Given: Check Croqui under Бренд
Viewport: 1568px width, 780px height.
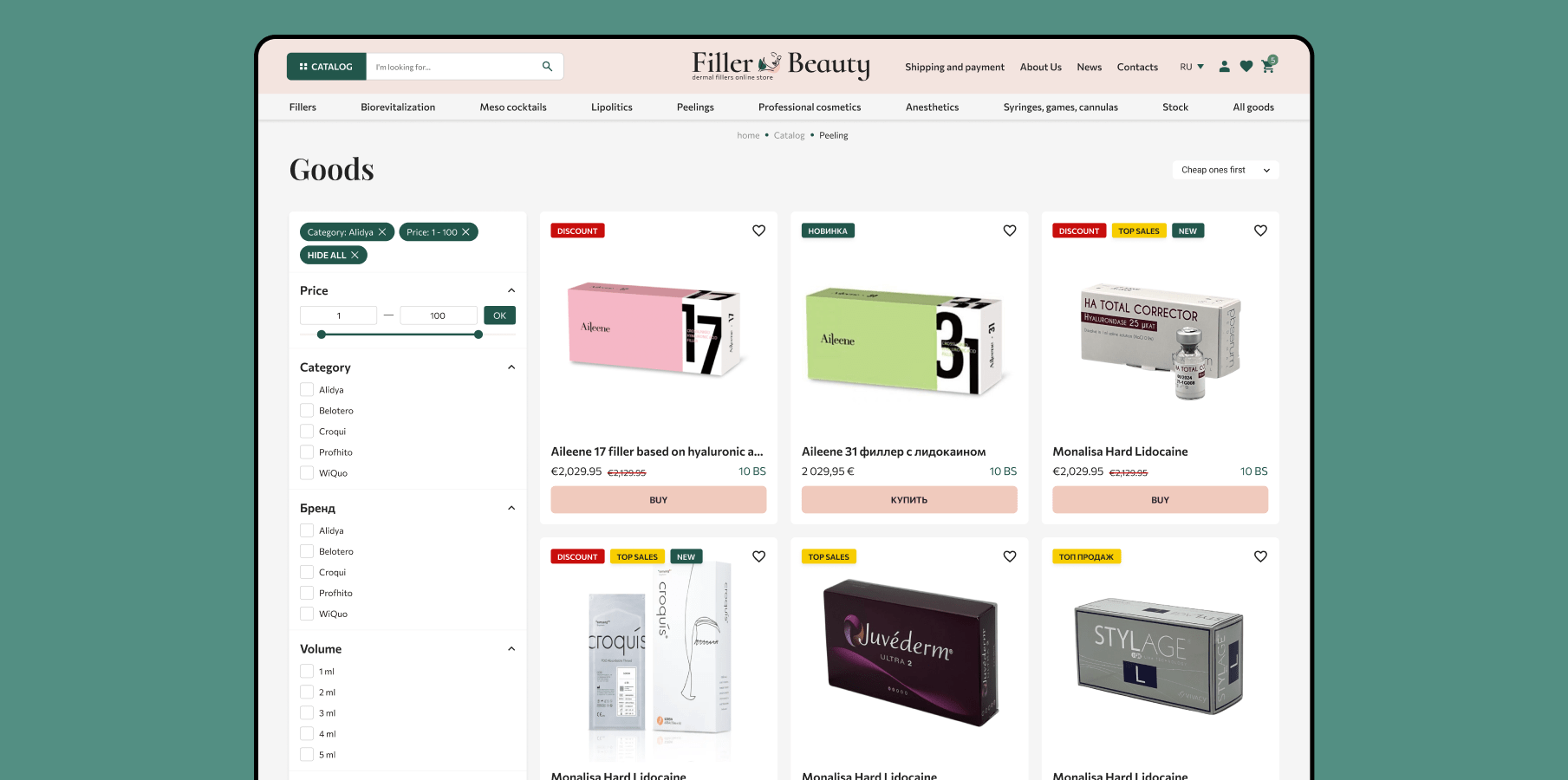Looking at the screenshot, I should (307, 572).
